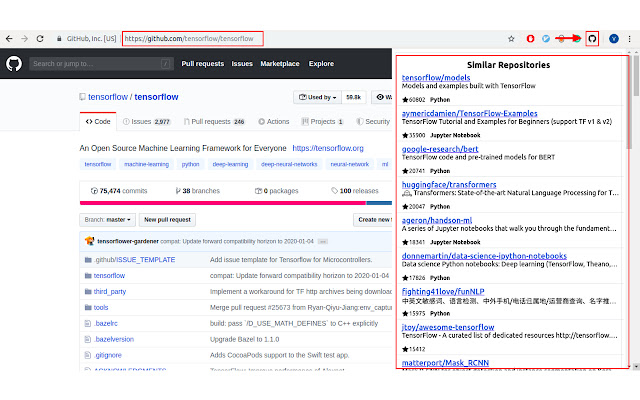Open Explore in the top navigation

click(321, 64)
